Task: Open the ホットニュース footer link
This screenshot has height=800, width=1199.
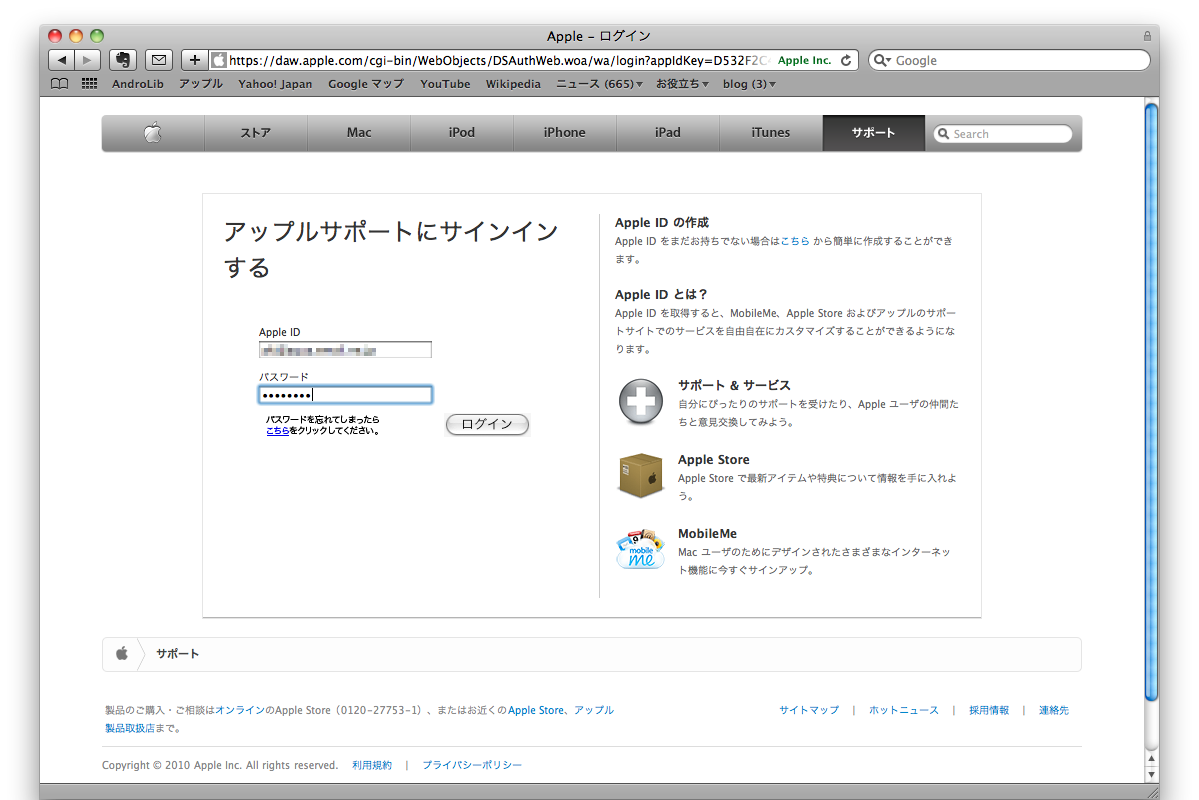Action: [x=903, y=710]
